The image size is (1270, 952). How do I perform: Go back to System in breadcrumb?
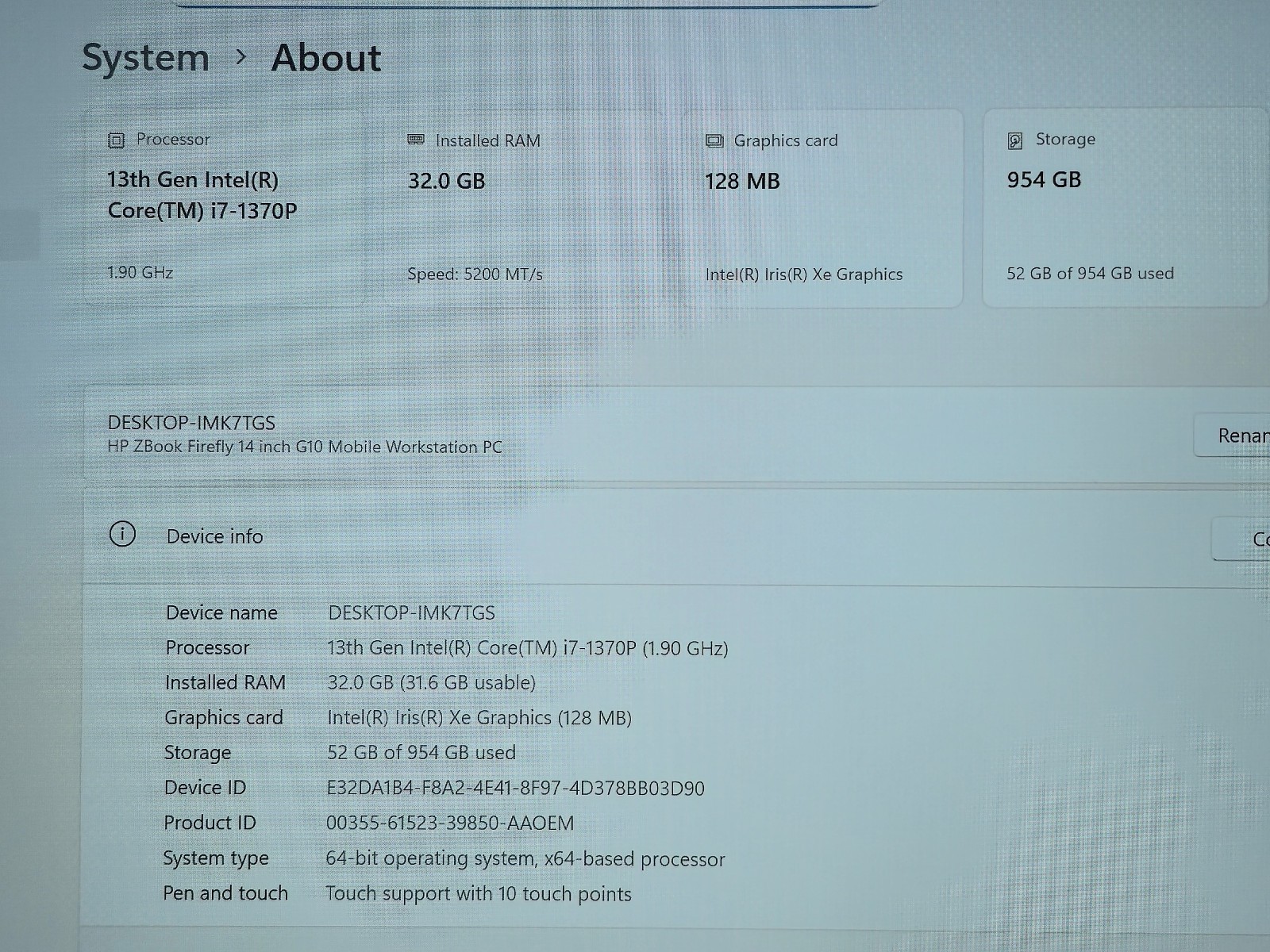(x=146, y=58)
